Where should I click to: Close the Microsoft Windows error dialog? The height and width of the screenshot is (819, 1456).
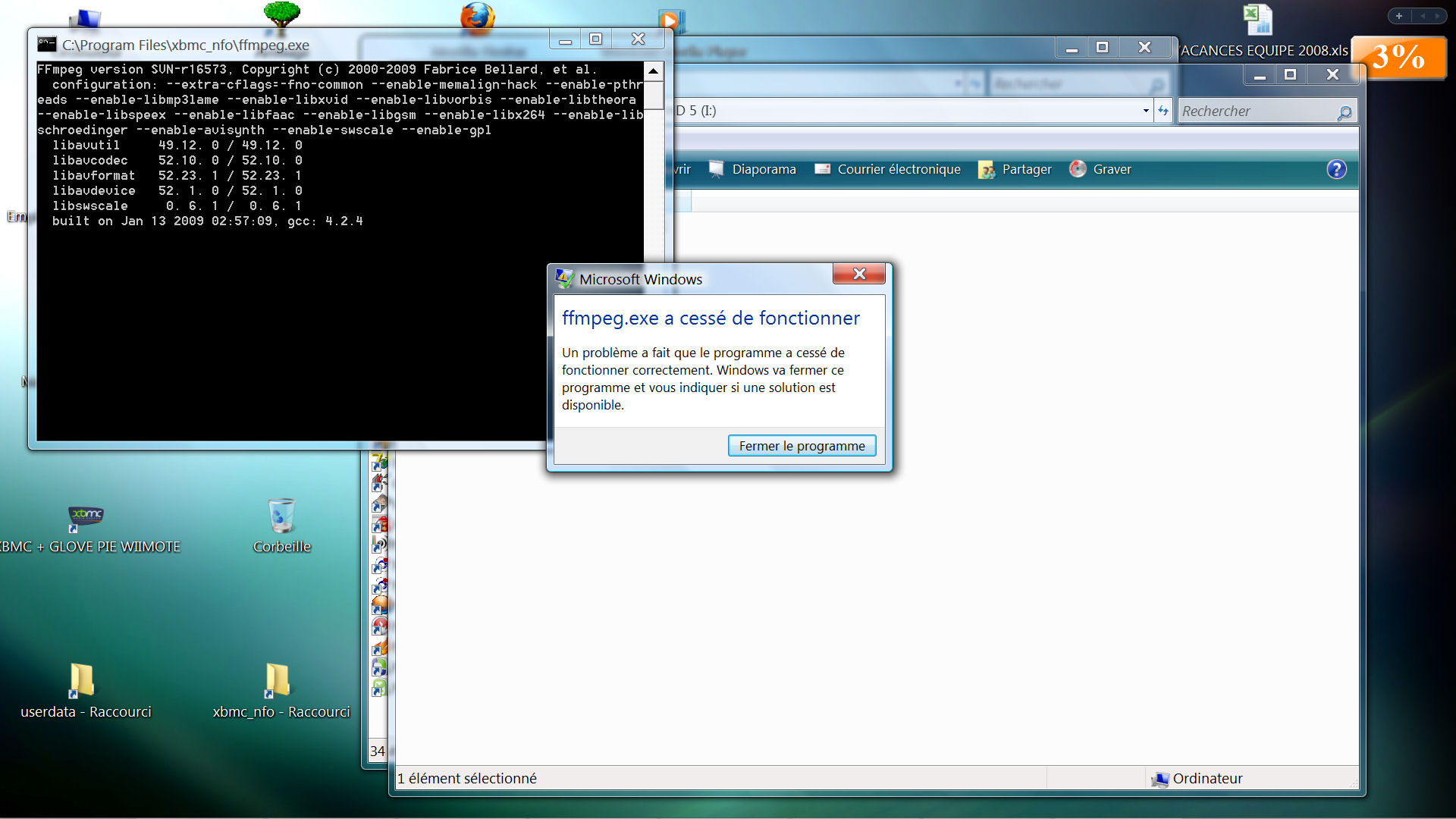click(x=859, y=274)
